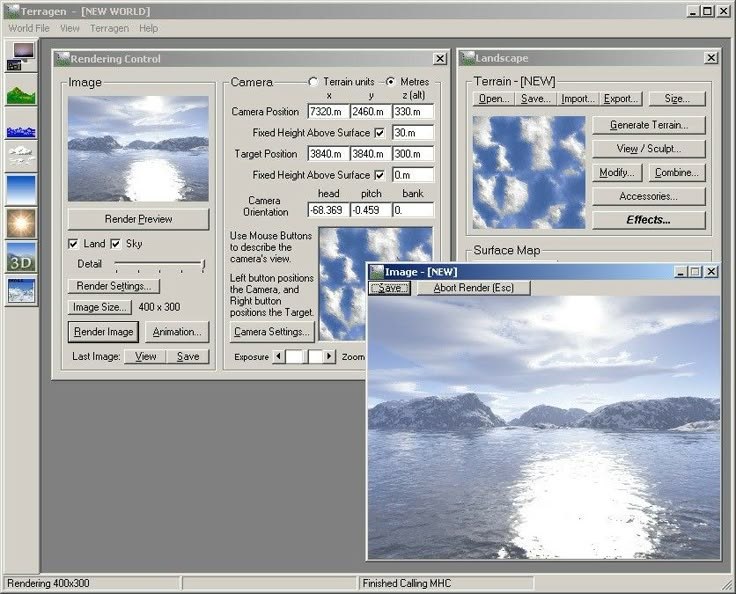Click the pitch orientation field -0.459

[x=371, y=210]
